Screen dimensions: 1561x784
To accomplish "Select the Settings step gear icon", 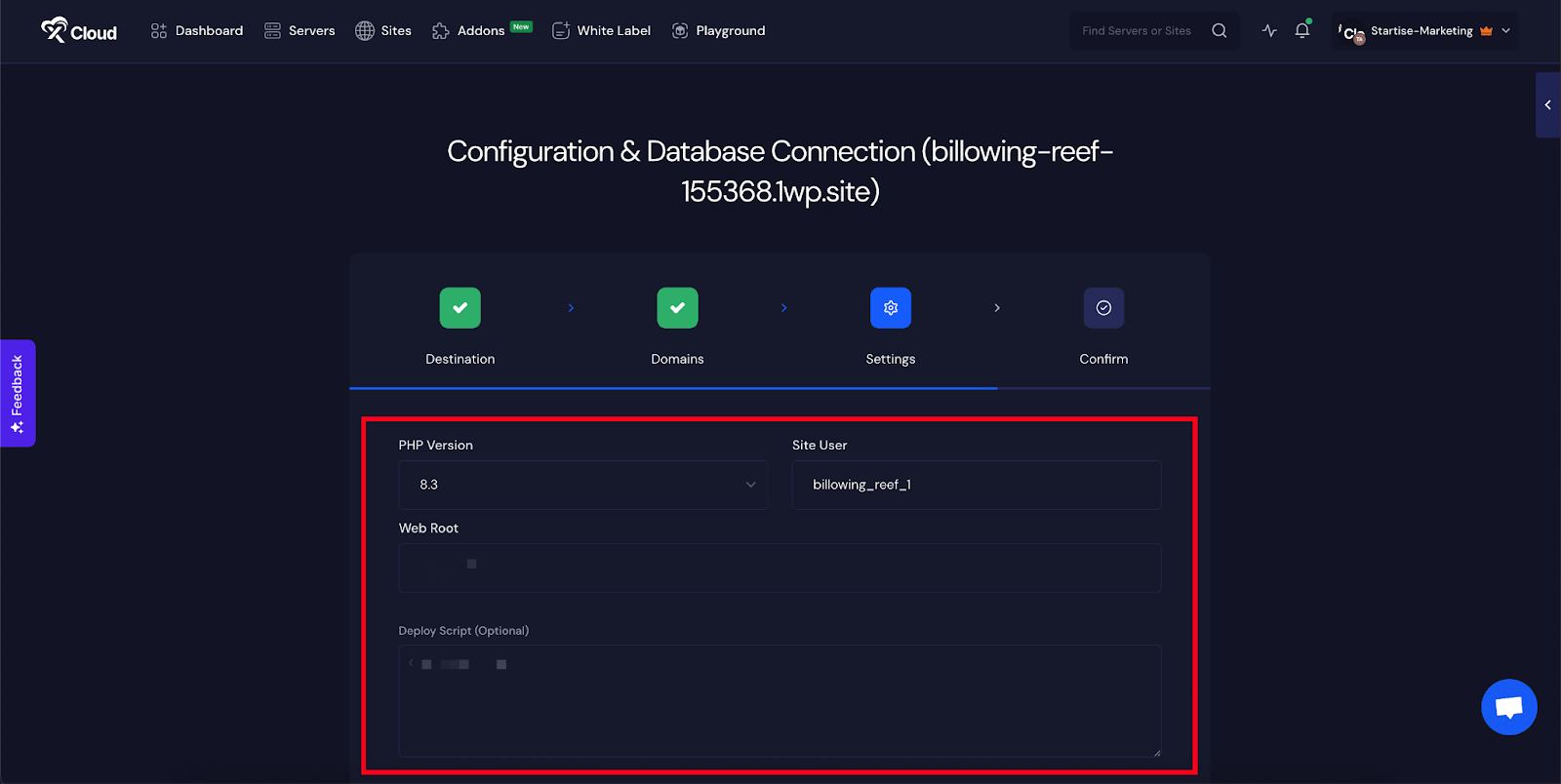I will point(890,308).
